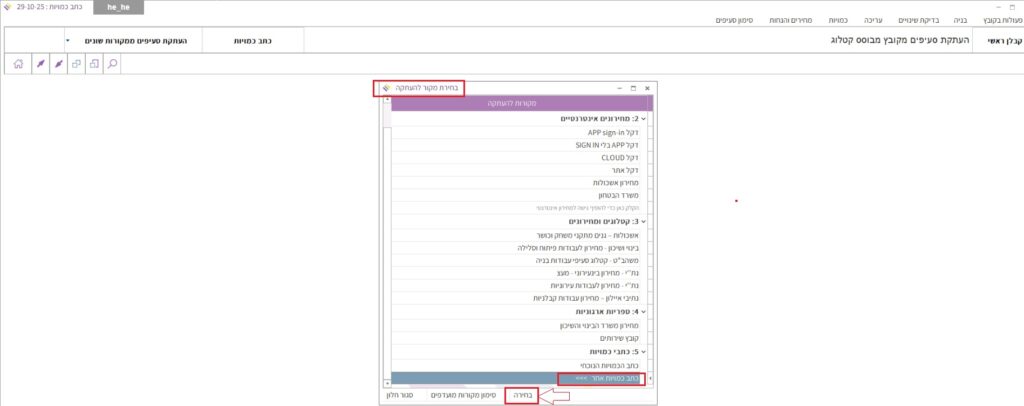Click the stepped window layout icon
The height and width of the screenshot is (406, 1024).
pos(94,63)
